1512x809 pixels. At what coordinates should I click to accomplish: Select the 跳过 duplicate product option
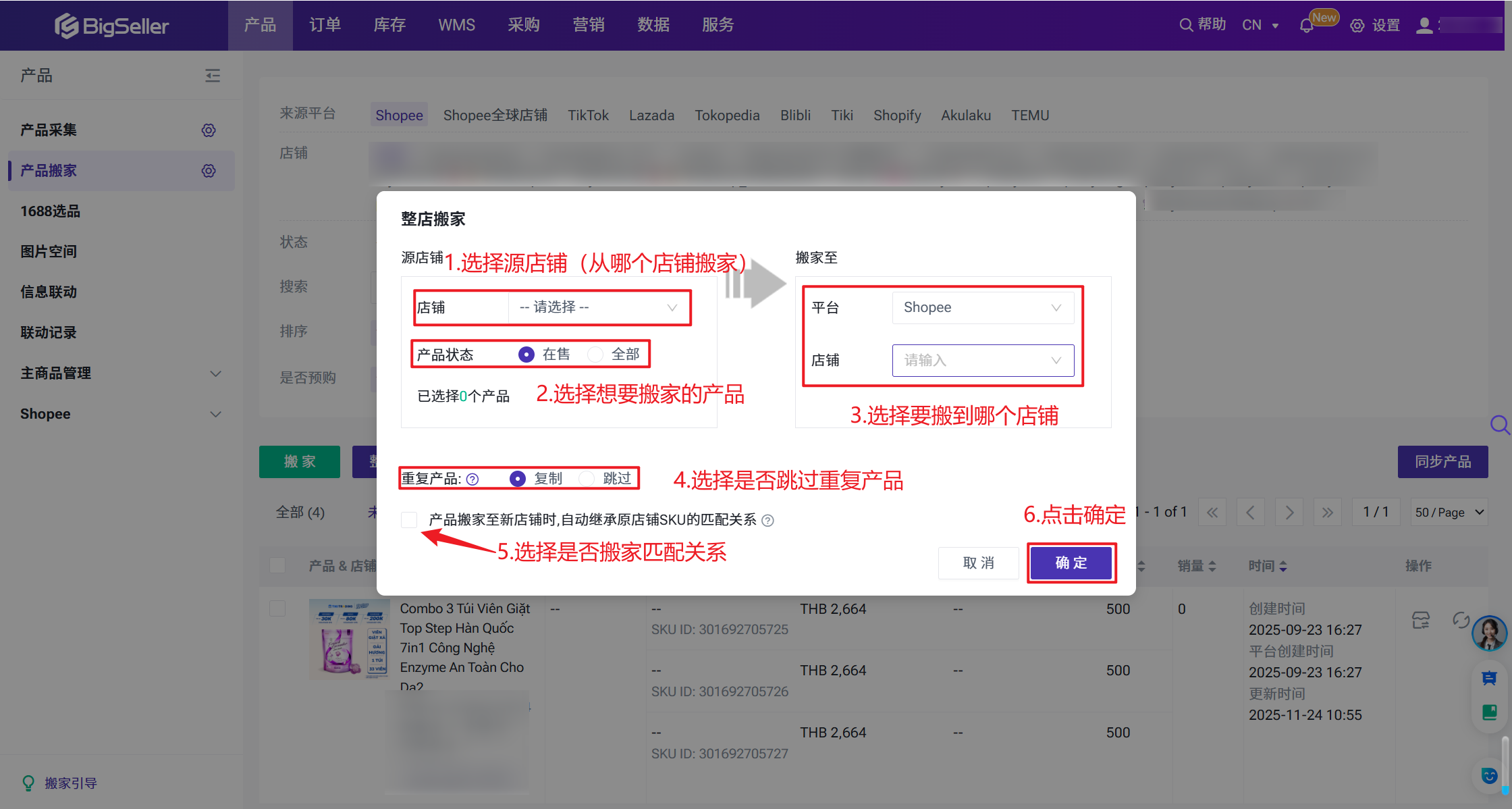pos(587,479)
